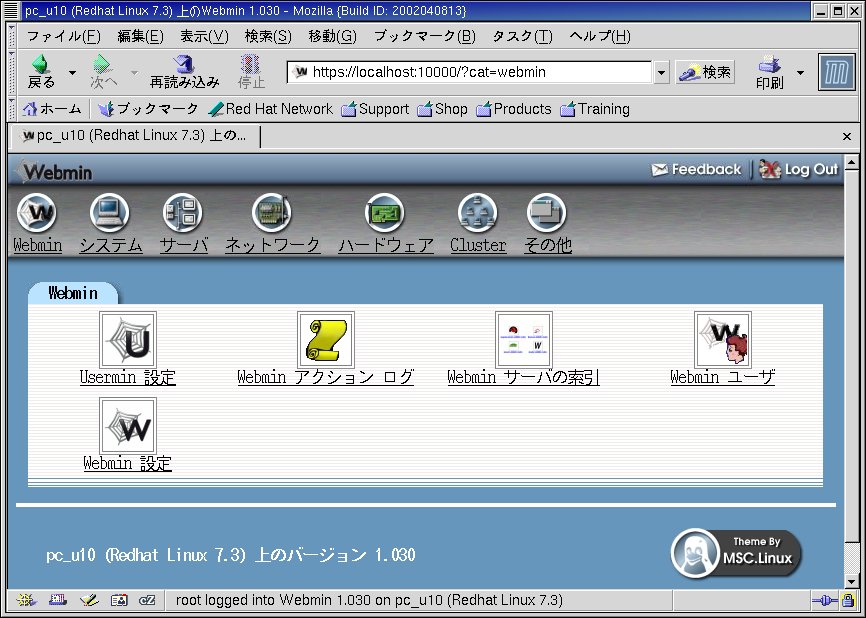This screenshot has width=866, height=618.
Task: Select the Webmin tab on the module panel
Action: 73,293
